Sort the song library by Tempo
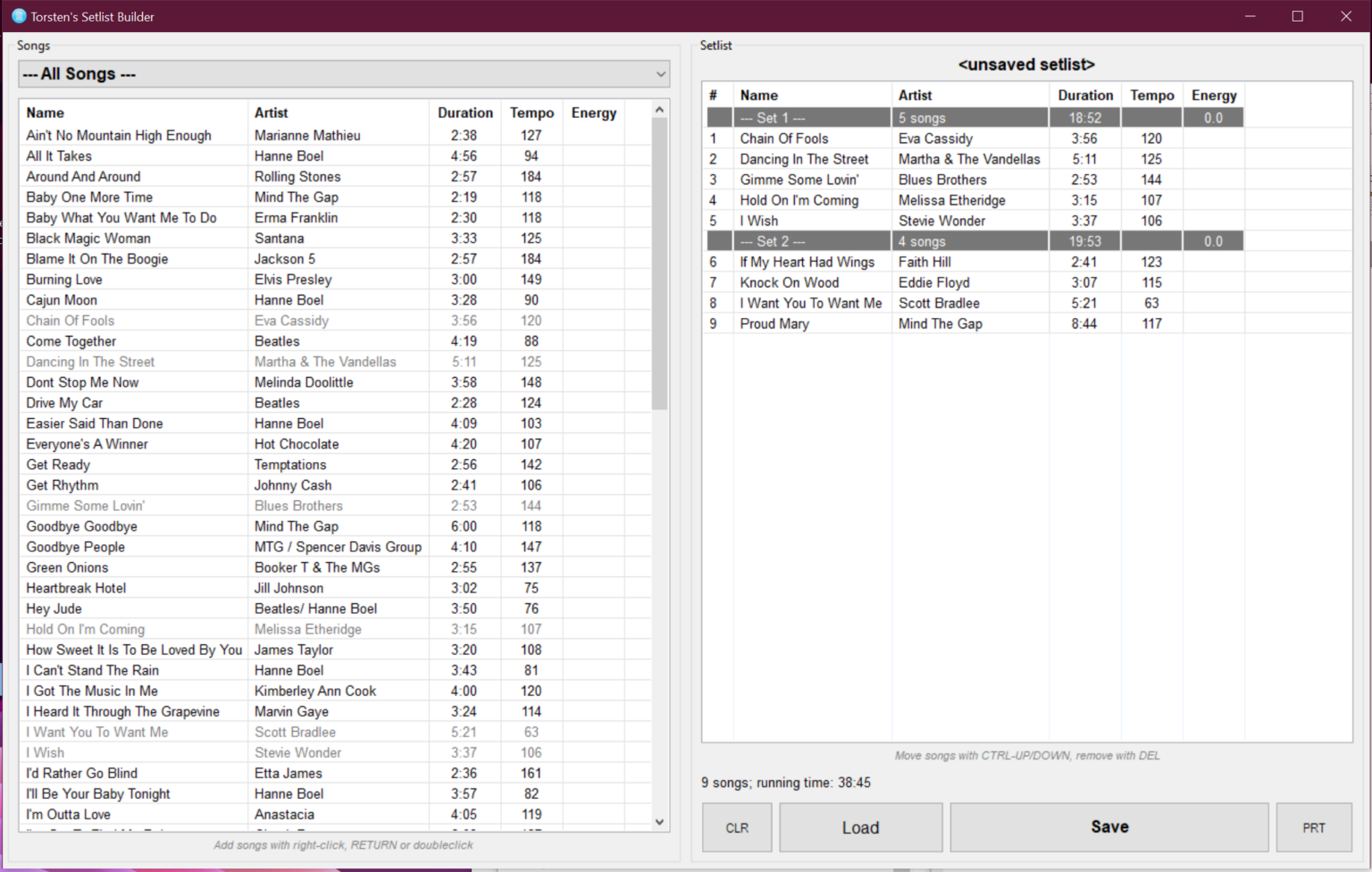 click(x=531, y=113)
